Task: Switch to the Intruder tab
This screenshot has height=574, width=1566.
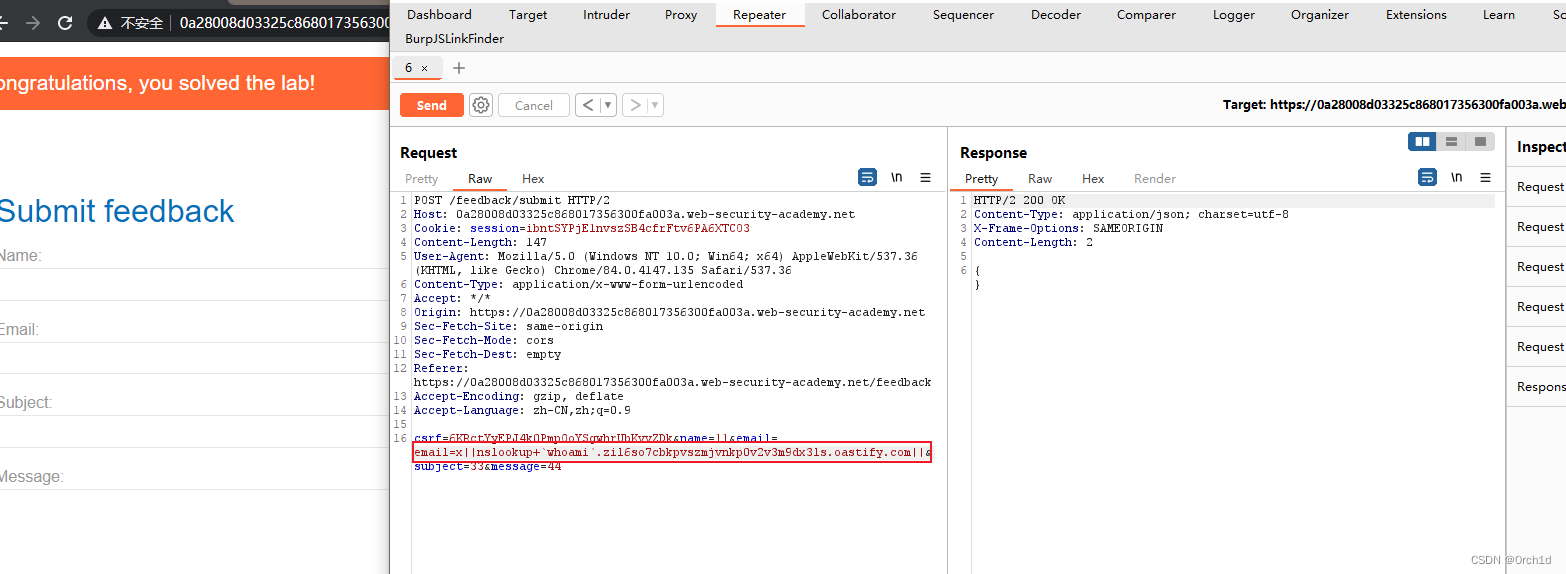Action: [606, 15]
